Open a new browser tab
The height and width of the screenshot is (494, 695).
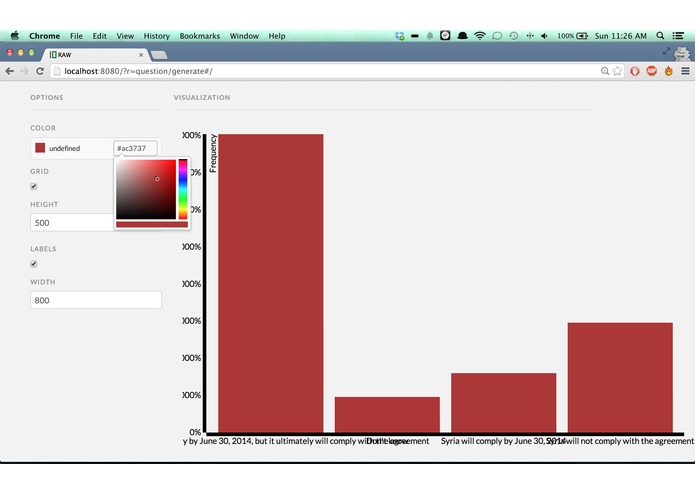pyautogui.click(x=159, y=55)
